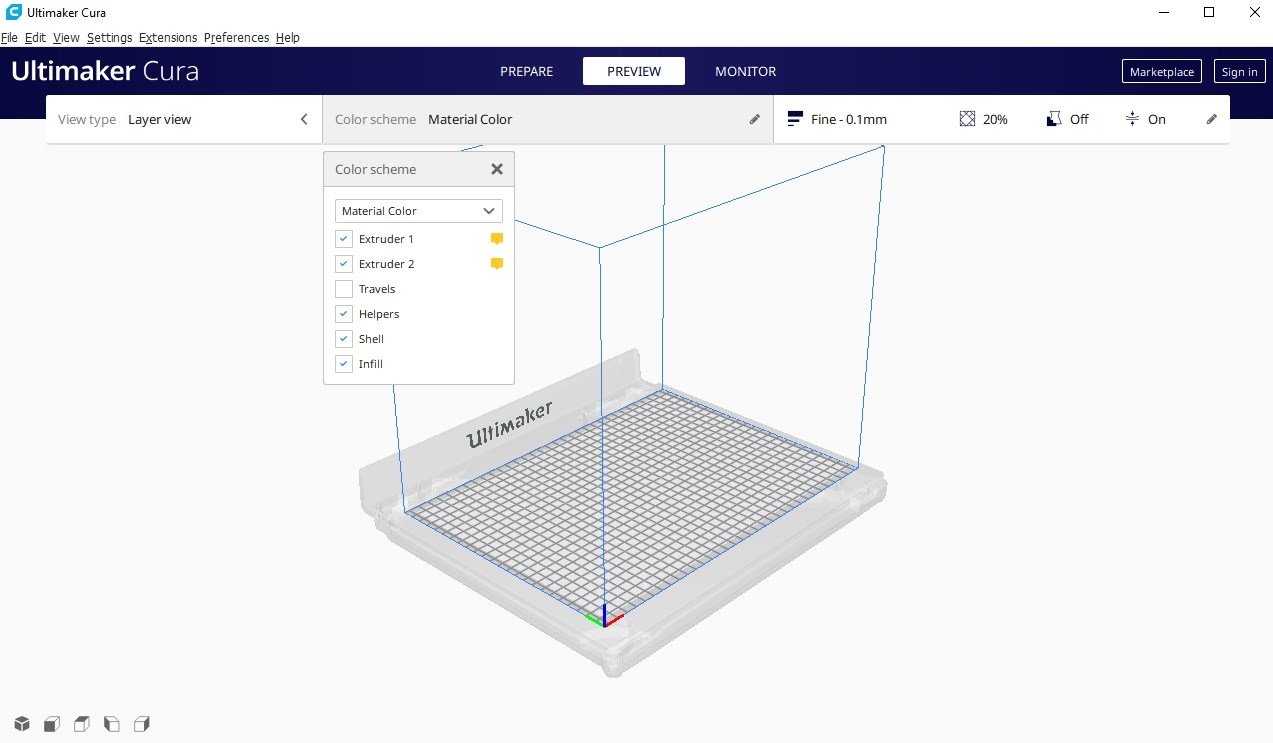
Task: Click the Cura logo in title bar
Action: click(12, 12)
